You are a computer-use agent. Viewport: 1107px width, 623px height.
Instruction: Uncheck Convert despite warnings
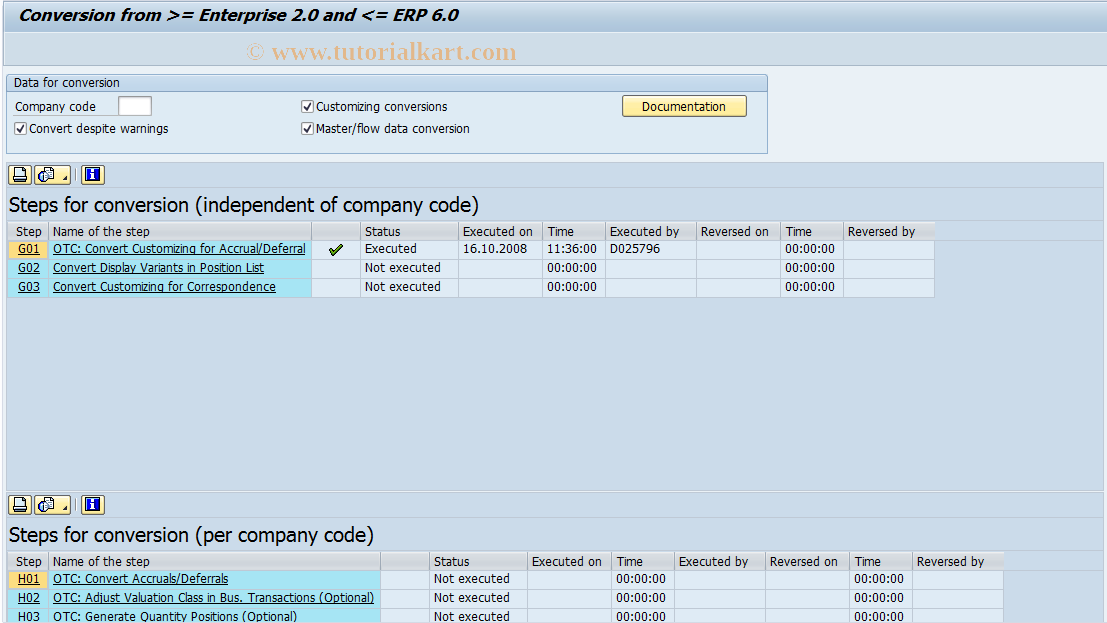pos(21,128)
